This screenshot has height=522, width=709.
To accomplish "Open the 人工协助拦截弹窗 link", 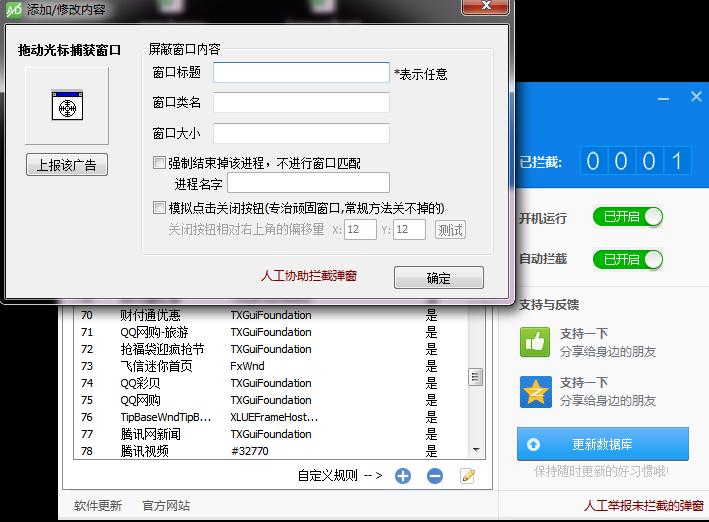I will click(x=308, y=275).
